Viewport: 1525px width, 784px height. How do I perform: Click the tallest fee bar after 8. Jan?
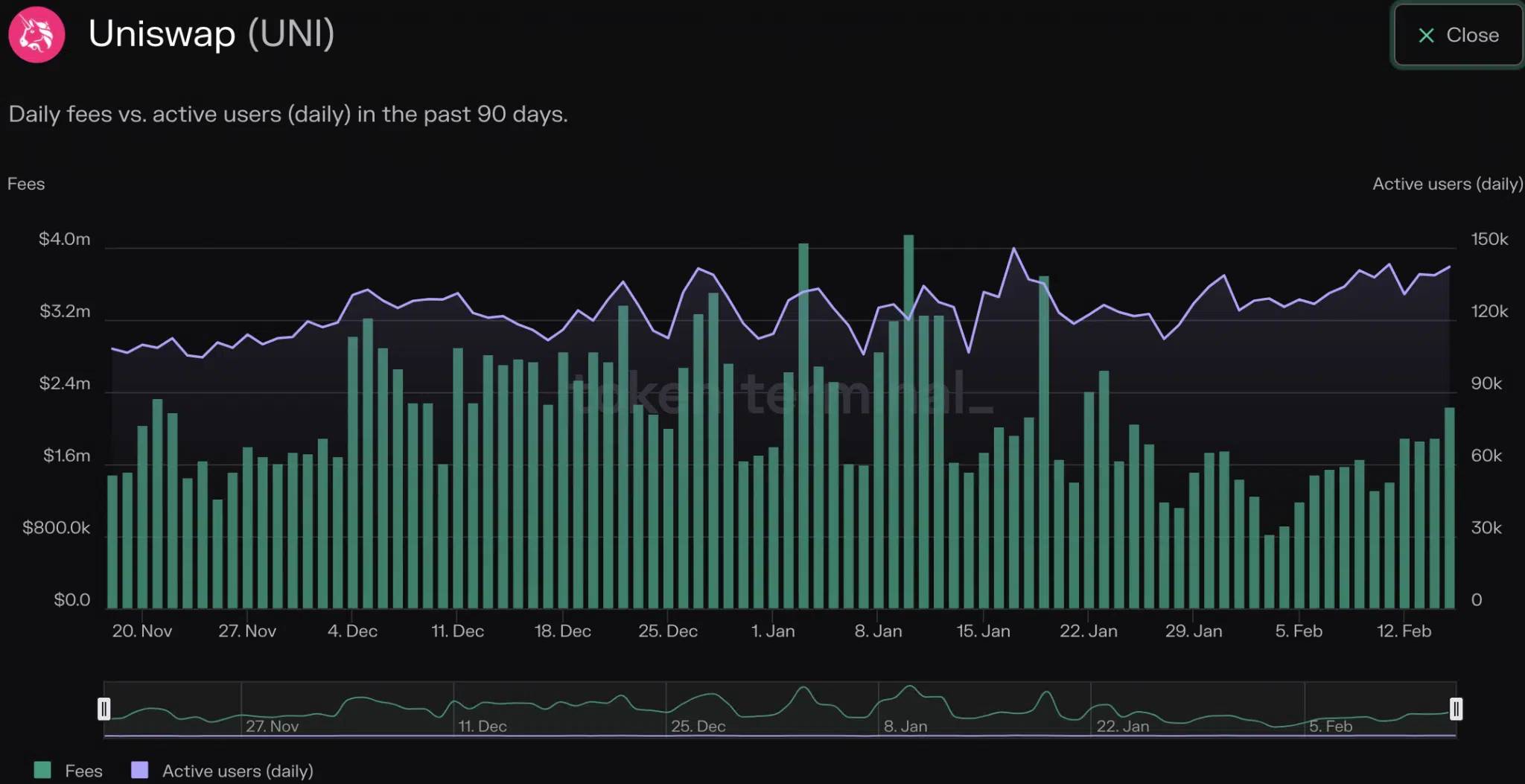point(908,421)
